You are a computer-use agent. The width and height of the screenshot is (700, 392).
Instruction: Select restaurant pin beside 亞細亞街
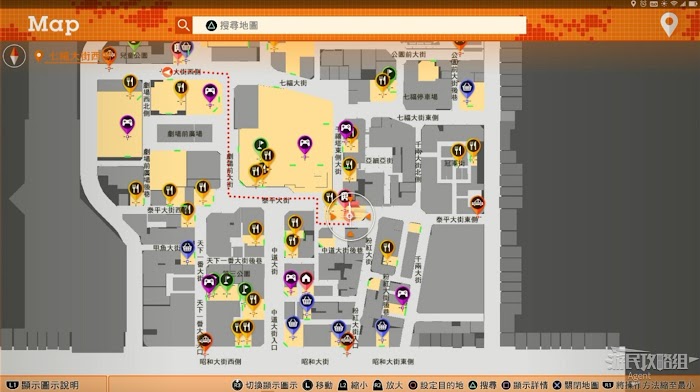pos(350,167)
